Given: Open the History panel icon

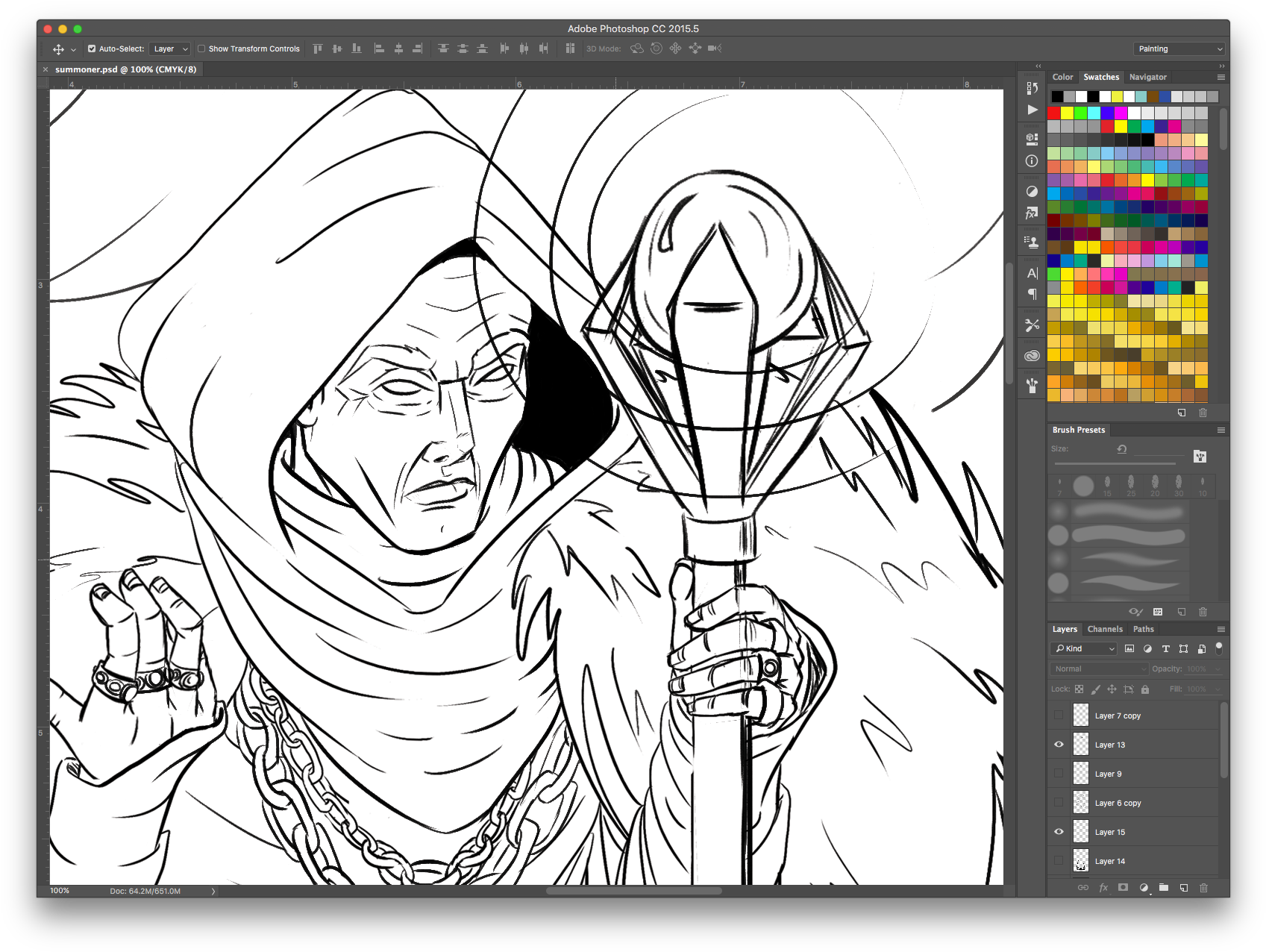Looking at the screenshot, I should (1032, 88).
